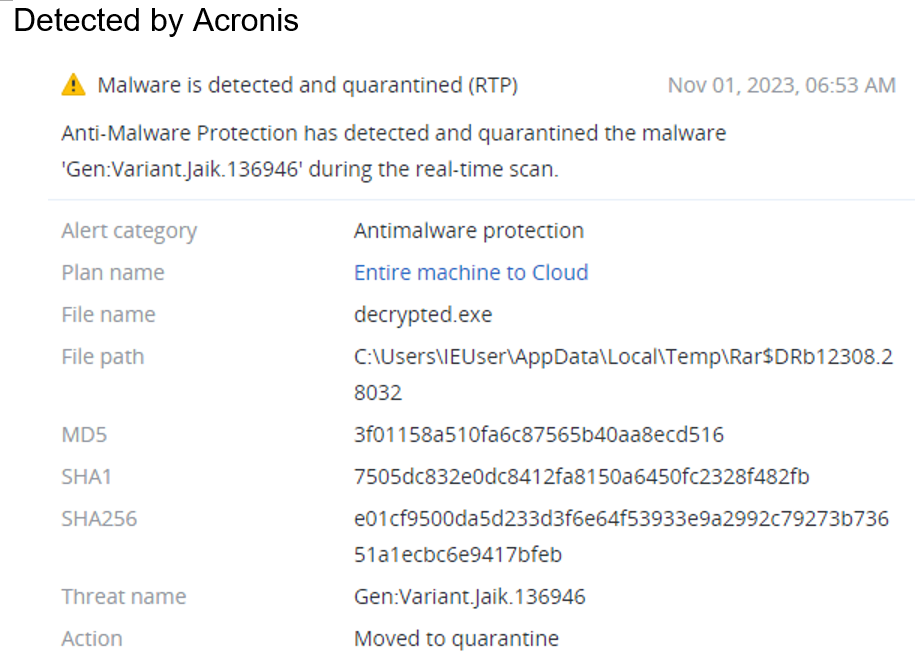
Task: Click the Threat name label
Action: [124, 597]
